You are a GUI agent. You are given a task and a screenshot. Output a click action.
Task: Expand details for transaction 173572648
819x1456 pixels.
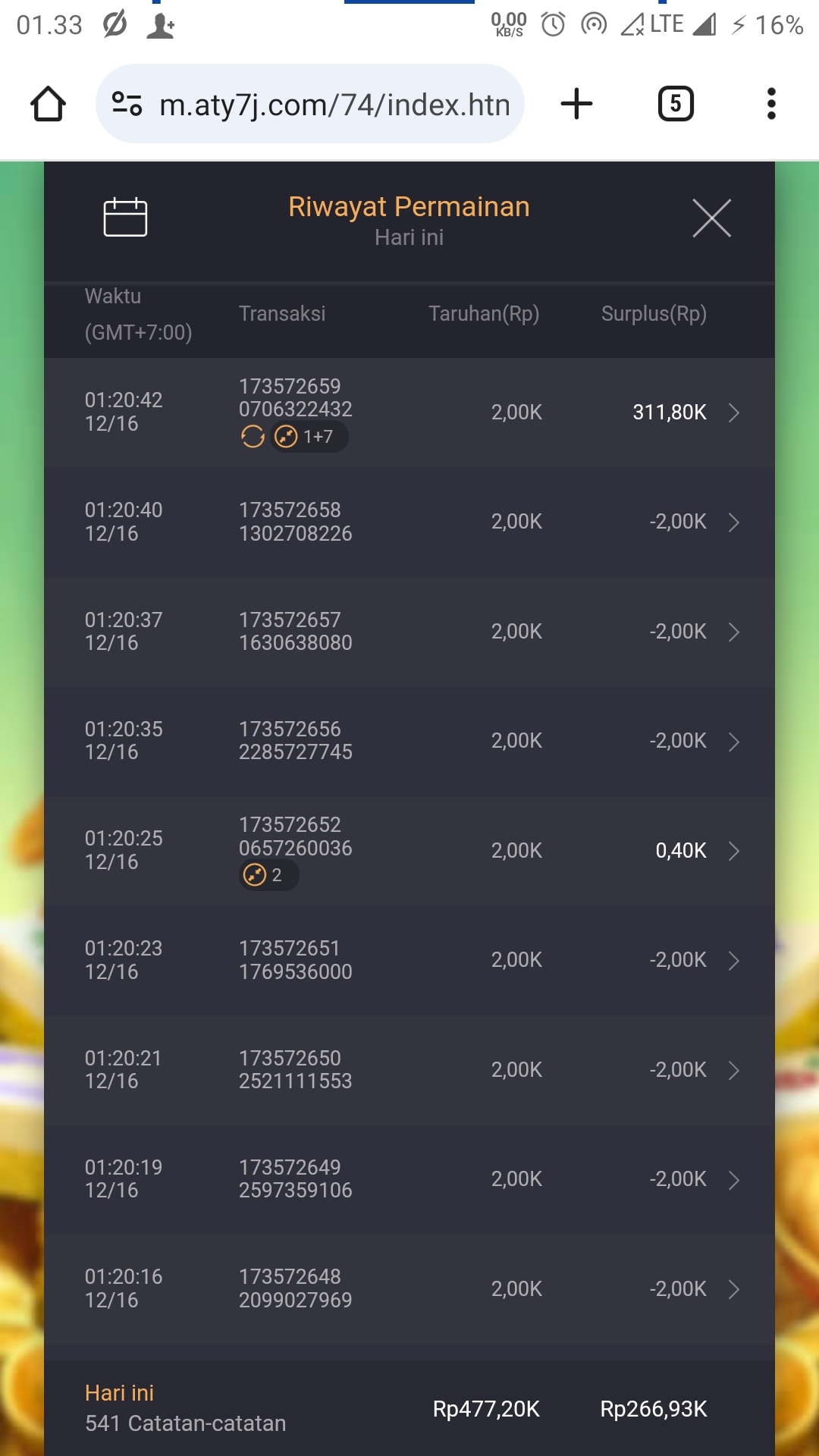pyautogui.click(x=733, y=1289)
